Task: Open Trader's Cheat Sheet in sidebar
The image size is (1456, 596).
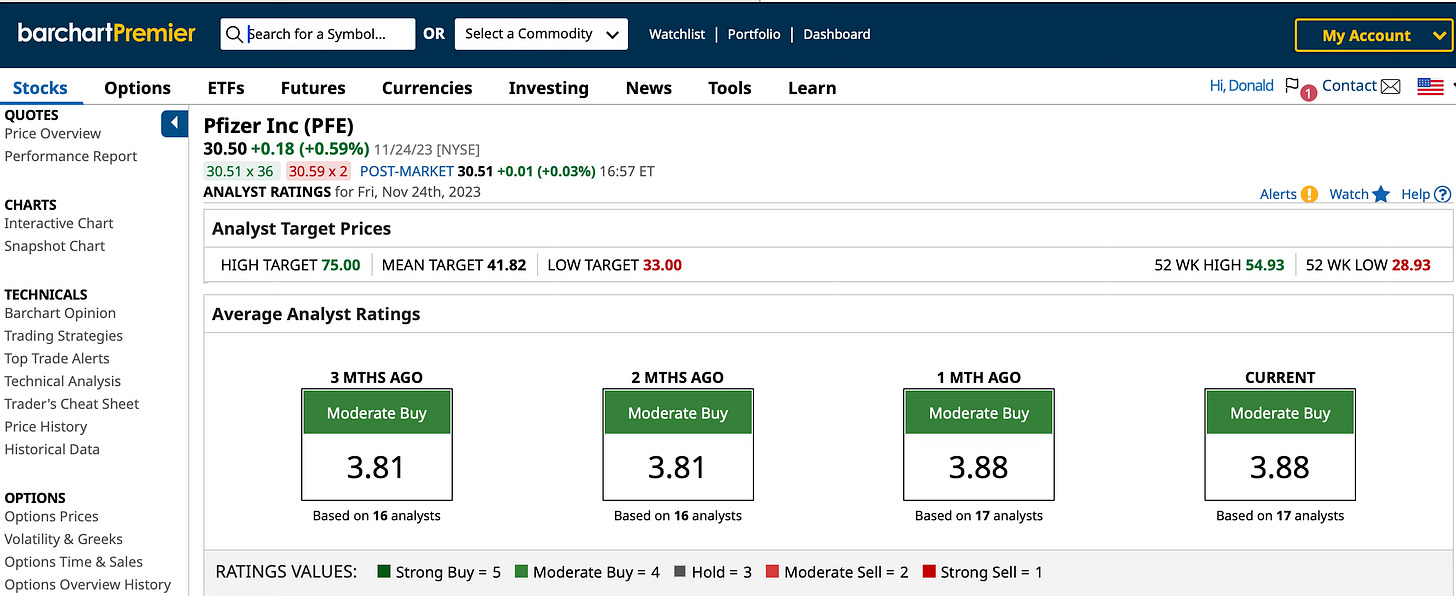Action: point(72,404)
